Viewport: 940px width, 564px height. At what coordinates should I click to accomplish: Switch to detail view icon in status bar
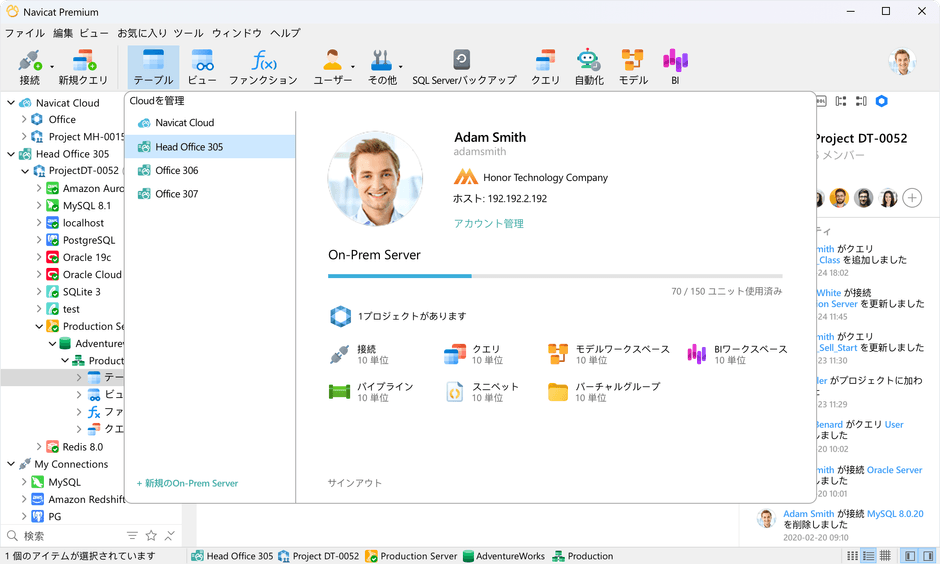pyautogui.click(x=868, y=556)
